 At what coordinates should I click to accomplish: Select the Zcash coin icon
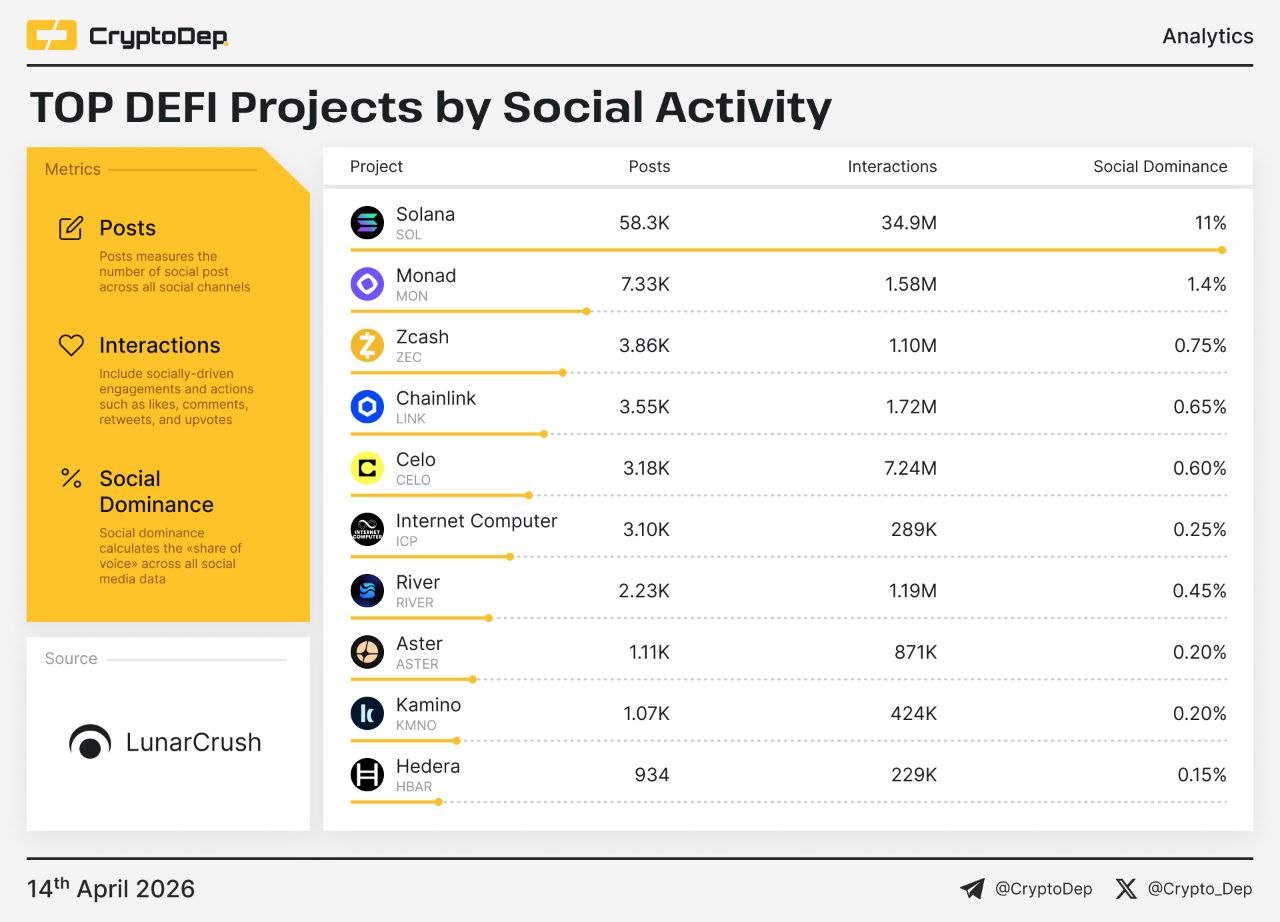tap(367, 346)
